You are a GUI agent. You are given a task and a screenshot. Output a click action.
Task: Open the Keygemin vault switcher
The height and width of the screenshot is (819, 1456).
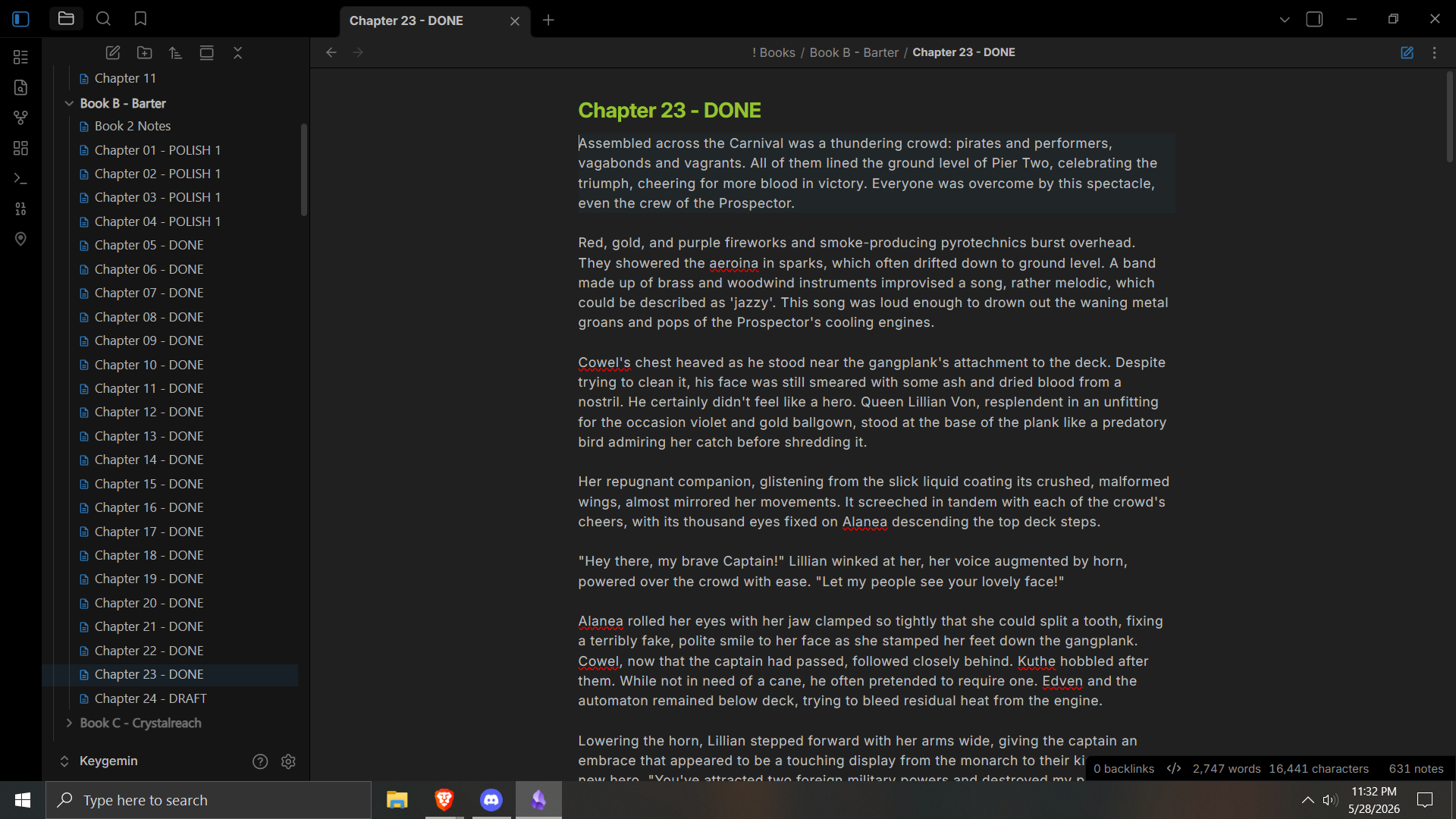tap(99, 761)
